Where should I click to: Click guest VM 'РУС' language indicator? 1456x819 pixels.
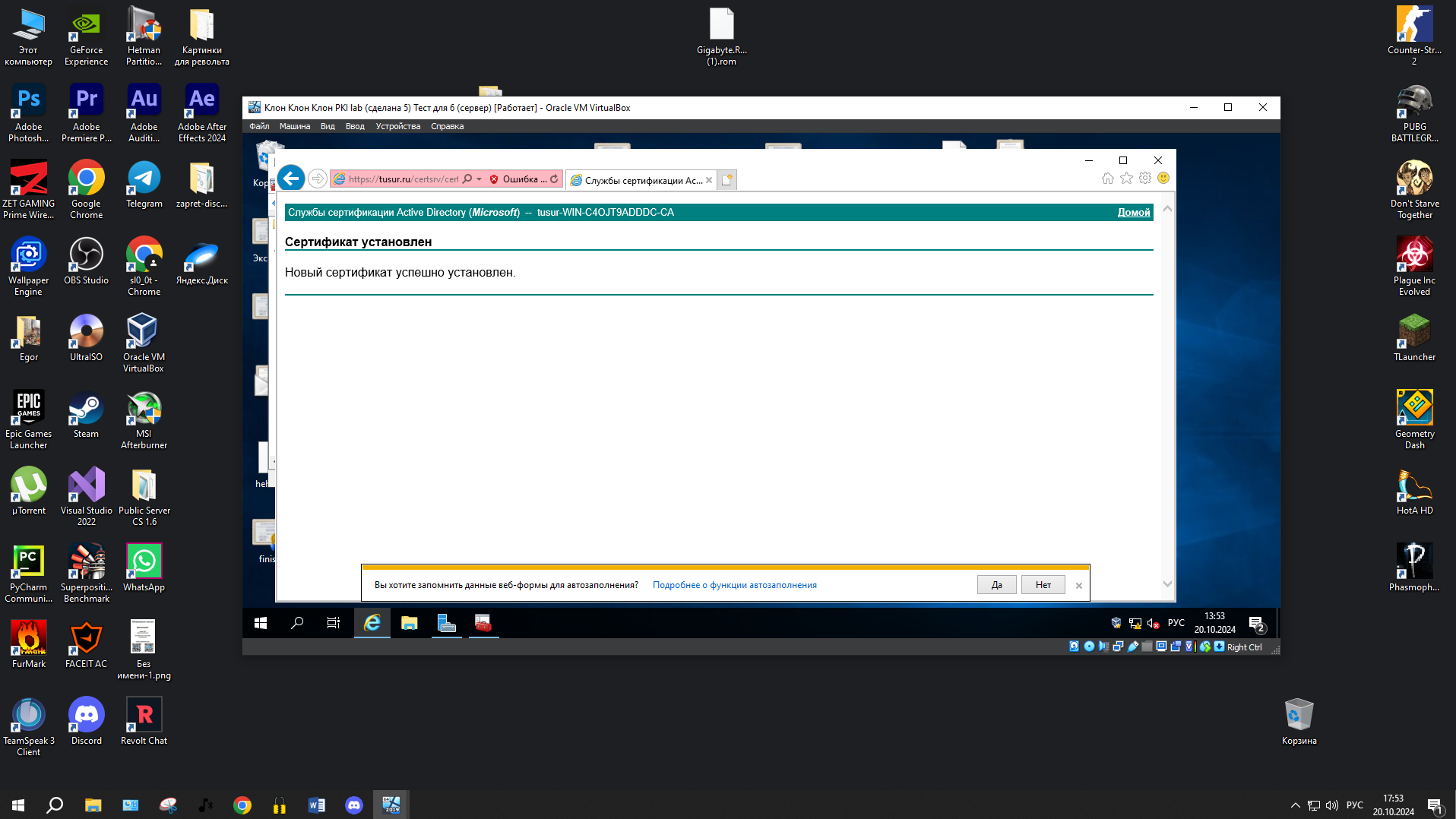1176,623
